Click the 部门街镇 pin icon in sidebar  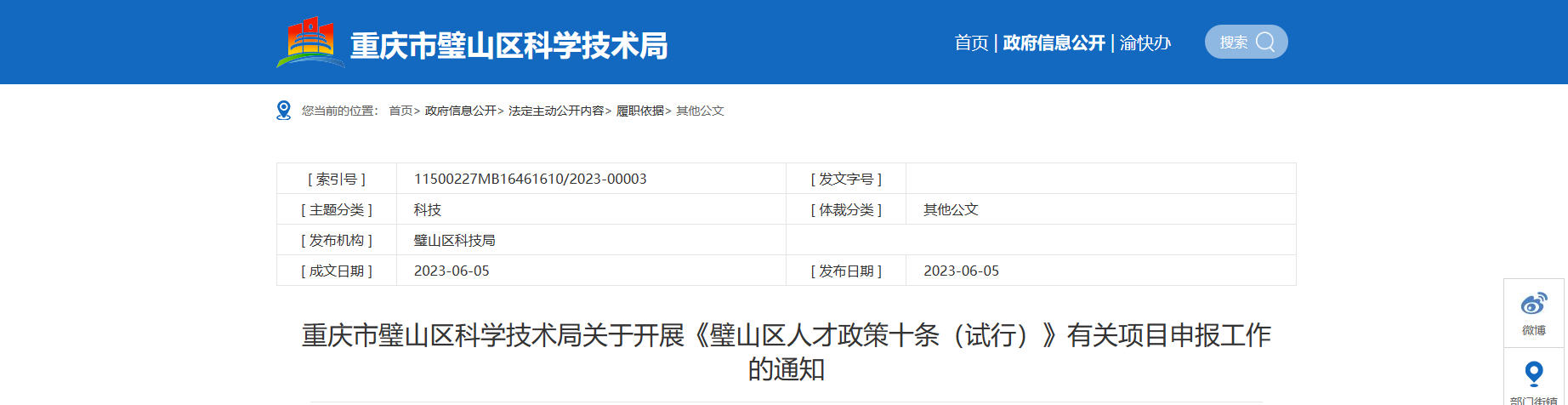pyautogui.click(x=1534, y=374)
